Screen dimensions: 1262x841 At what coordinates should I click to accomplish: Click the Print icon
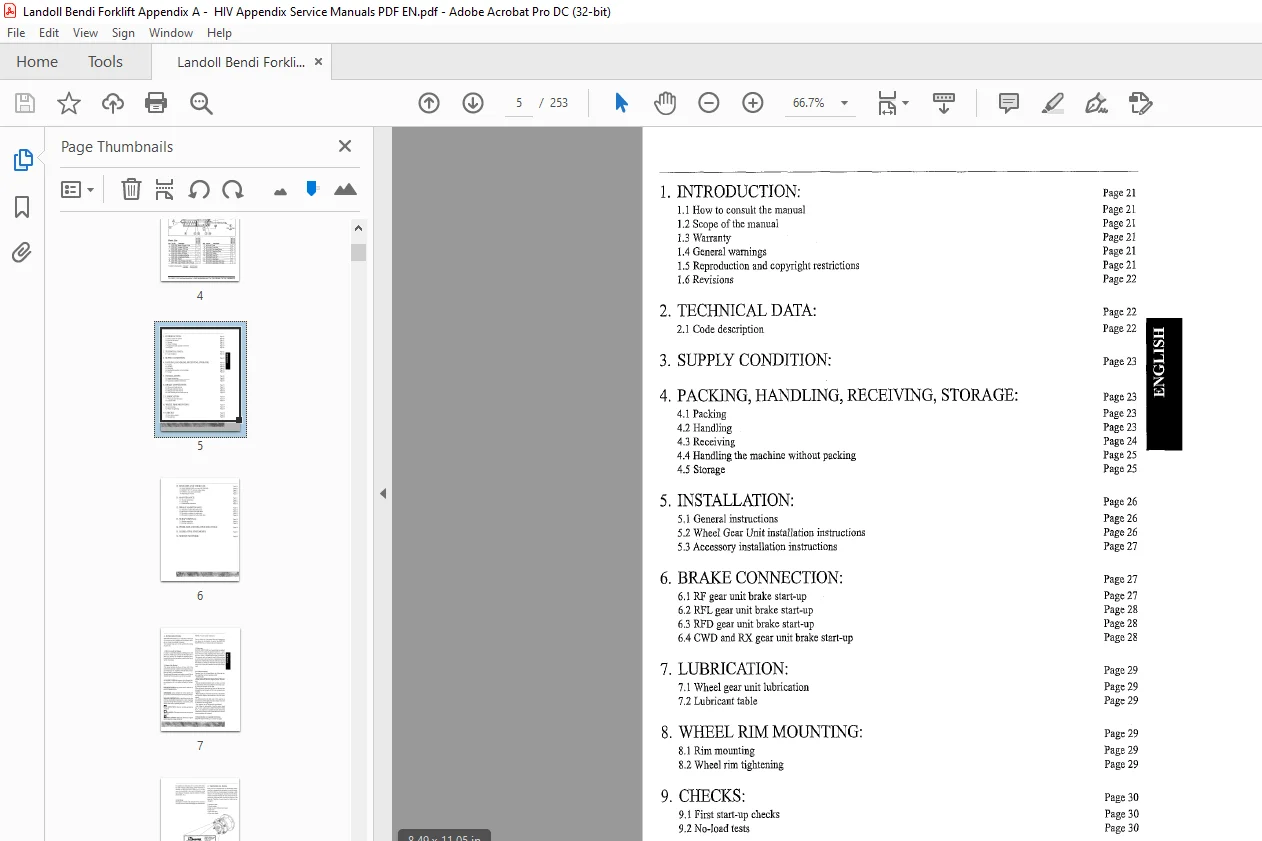tap(156, 103)
